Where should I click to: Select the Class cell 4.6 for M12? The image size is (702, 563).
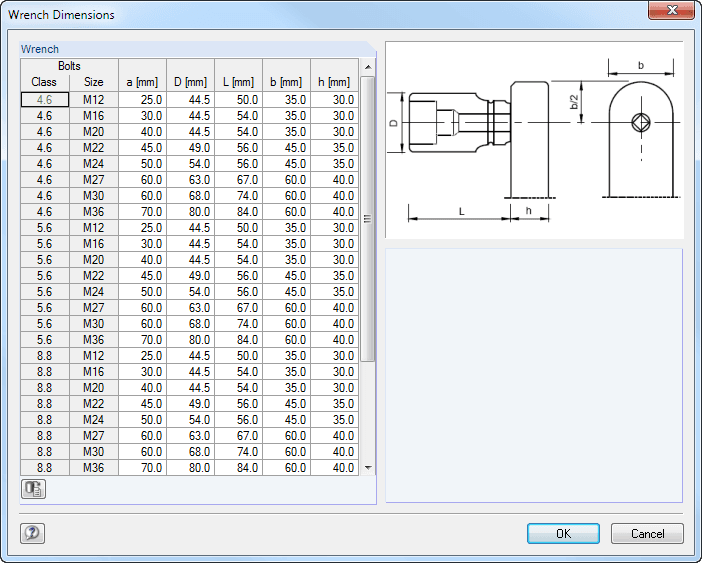45,99
